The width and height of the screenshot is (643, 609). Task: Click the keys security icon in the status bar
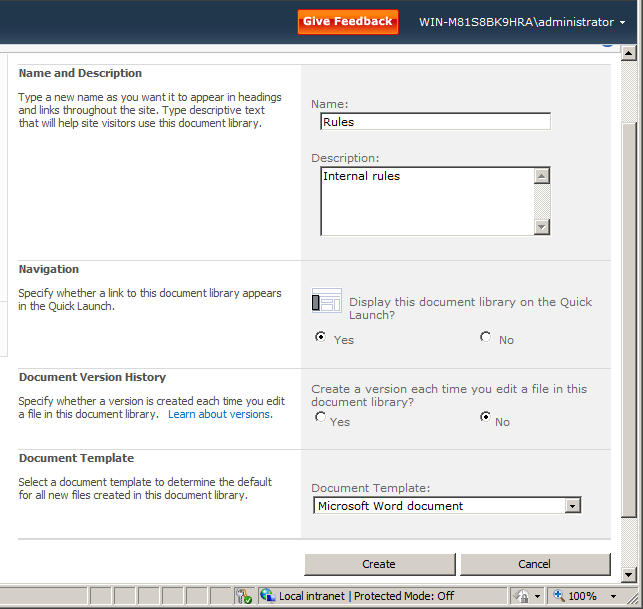(x=244, y=596)
